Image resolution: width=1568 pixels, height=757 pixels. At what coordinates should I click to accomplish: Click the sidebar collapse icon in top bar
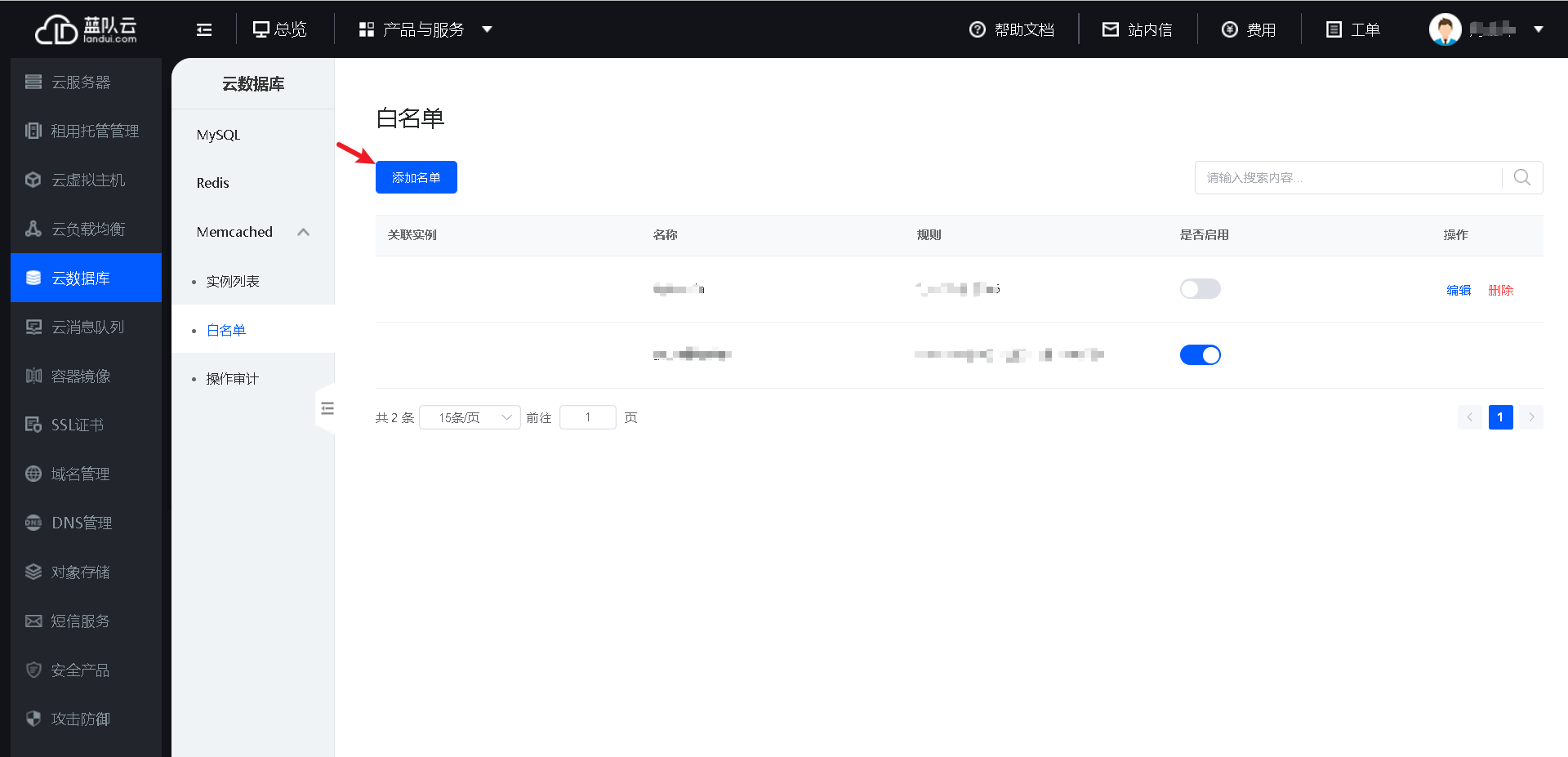point(204,30)
